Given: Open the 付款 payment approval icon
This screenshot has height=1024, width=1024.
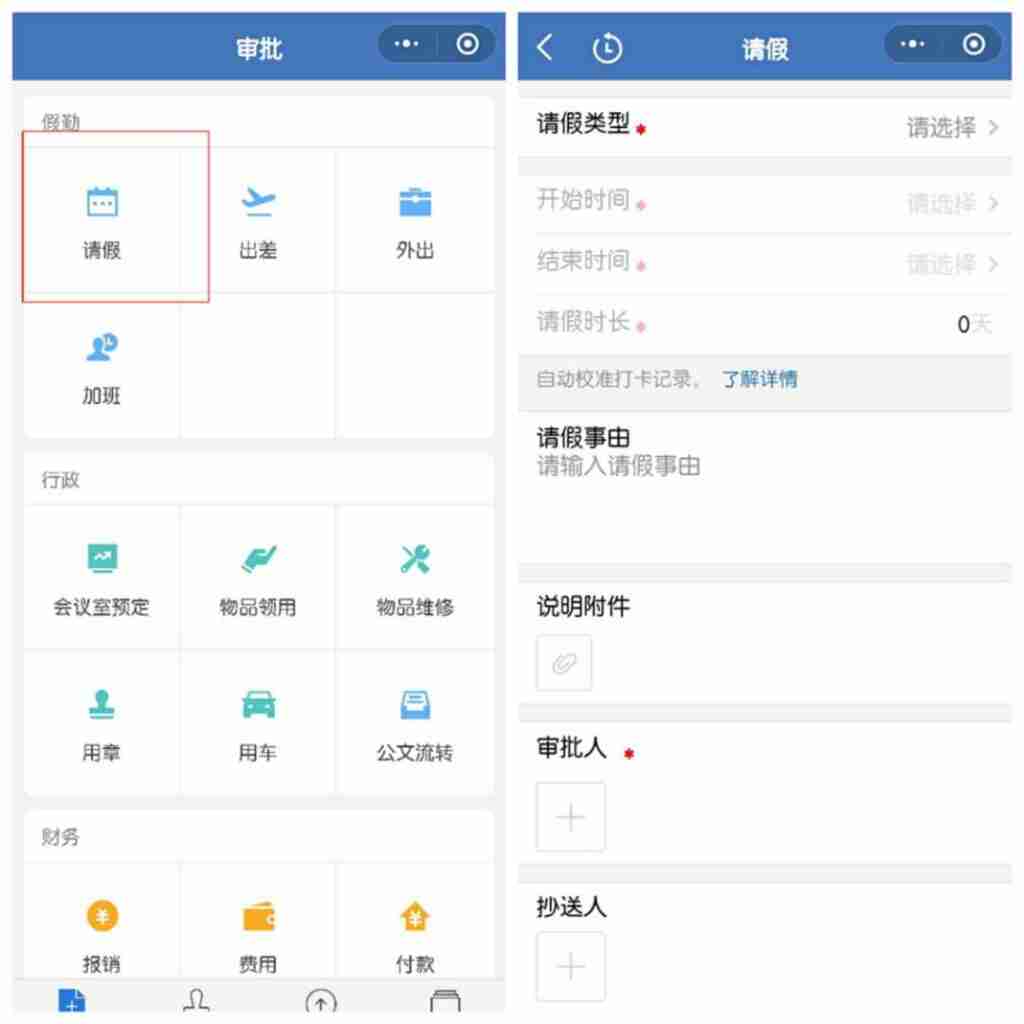Looking at the screenshot, I should click(x=414, y=935).
